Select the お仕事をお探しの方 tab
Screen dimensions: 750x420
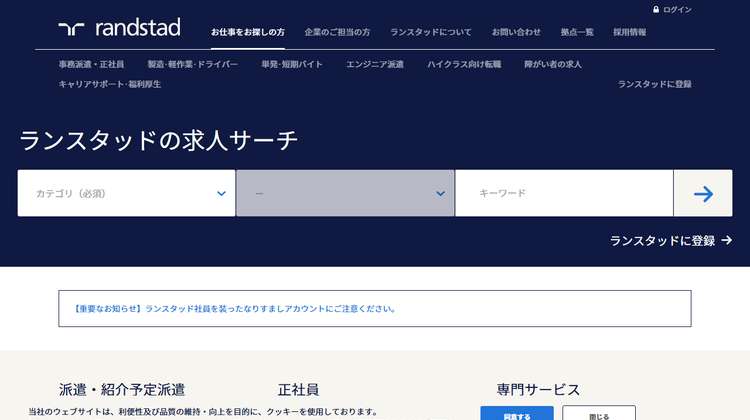(247, 32)
